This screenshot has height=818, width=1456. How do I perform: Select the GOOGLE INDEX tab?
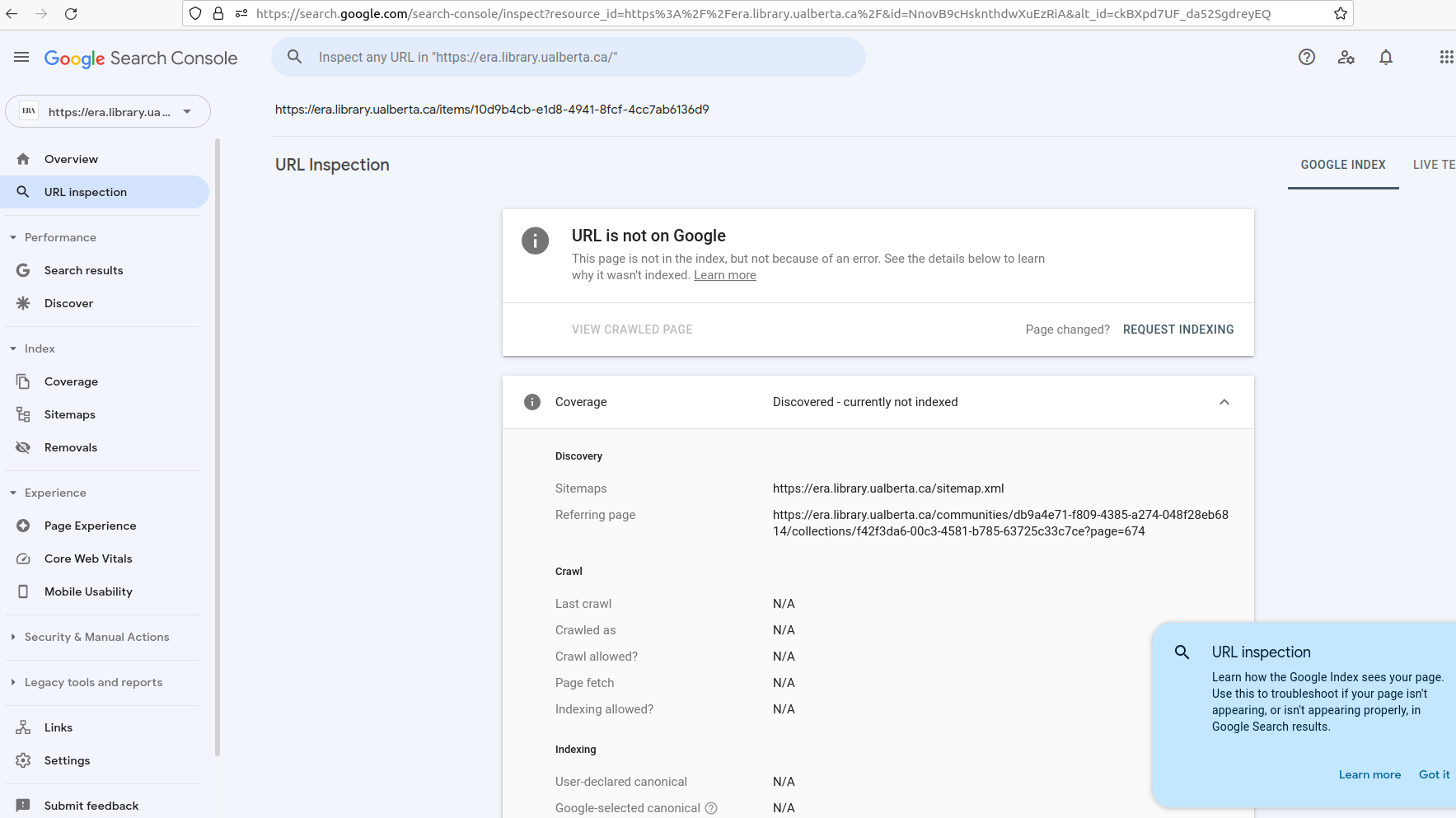(x=1342, y=165)
